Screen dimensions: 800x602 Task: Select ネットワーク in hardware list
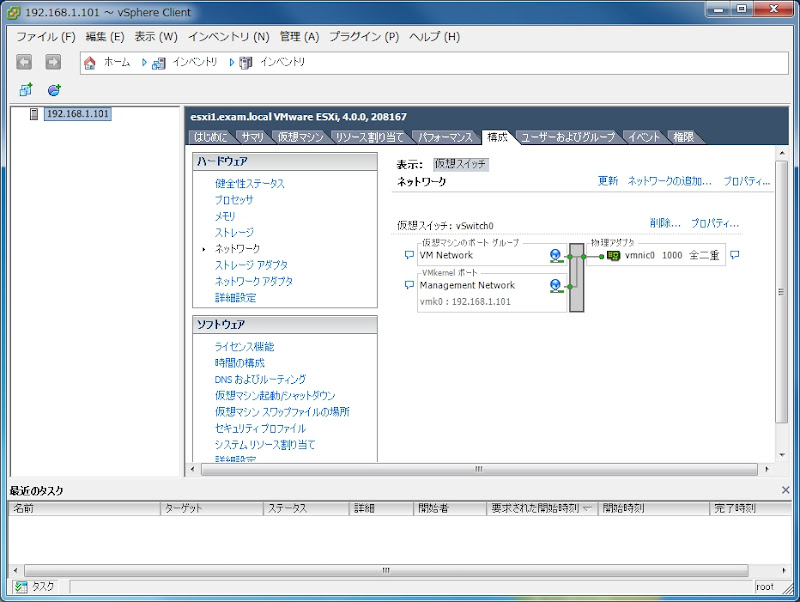point(237,249)
